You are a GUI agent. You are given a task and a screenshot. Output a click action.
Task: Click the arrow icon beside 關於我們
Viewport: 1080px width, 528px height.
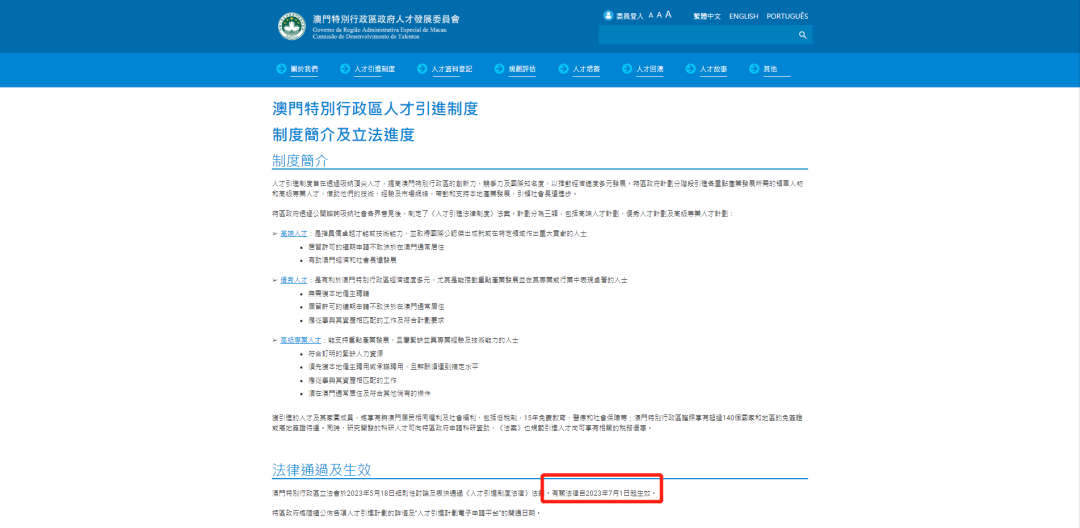click(x=281, y=69)
